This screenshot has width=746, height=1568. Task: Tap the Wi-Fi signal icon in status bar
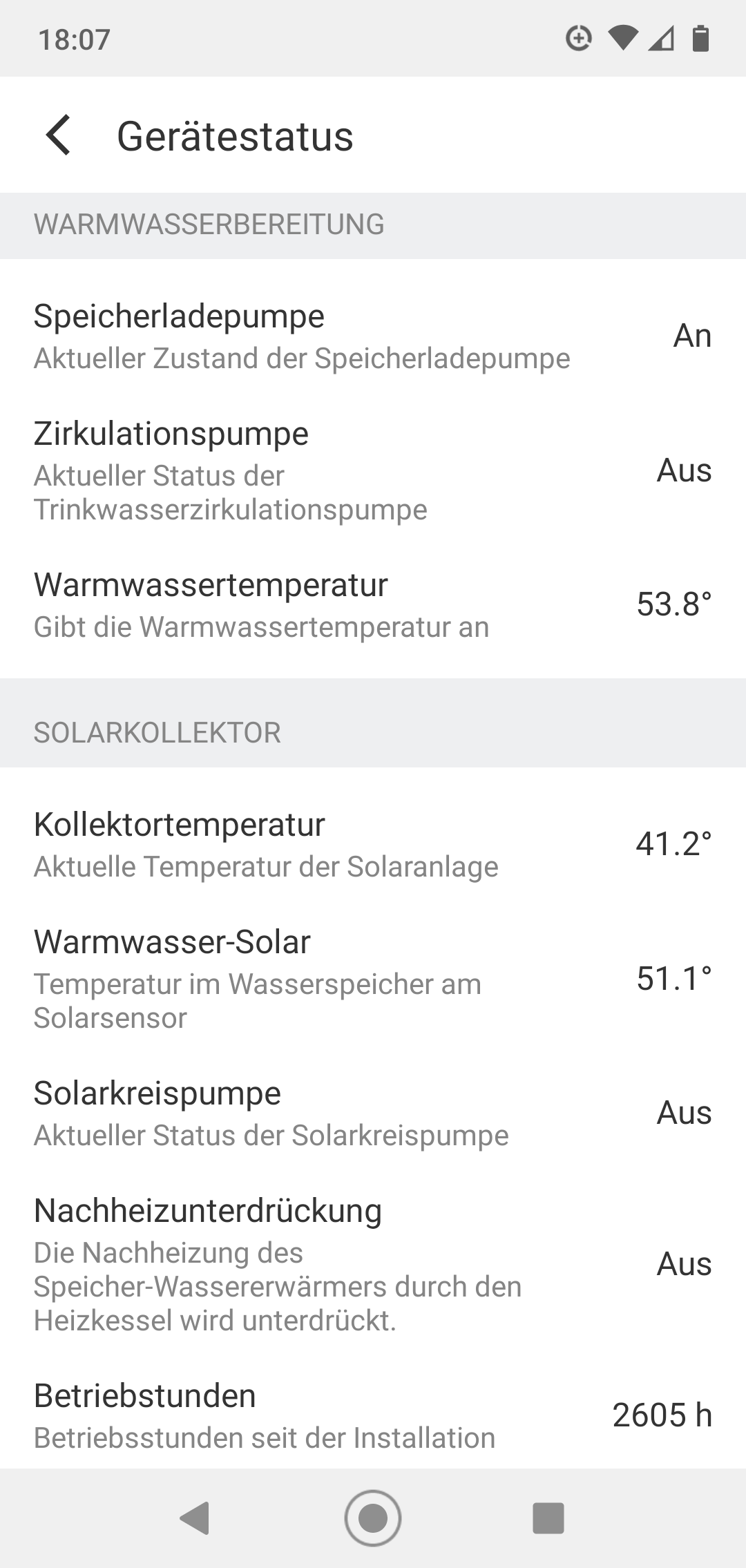[622, 39]
